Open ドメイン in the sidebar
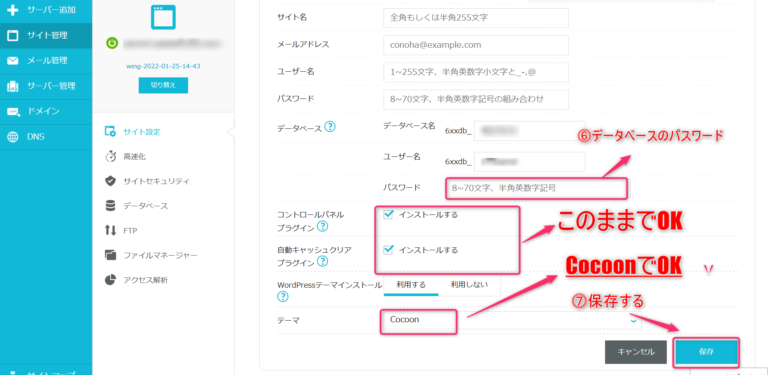This screenshot has width=780, height=375. pos(46,111)
